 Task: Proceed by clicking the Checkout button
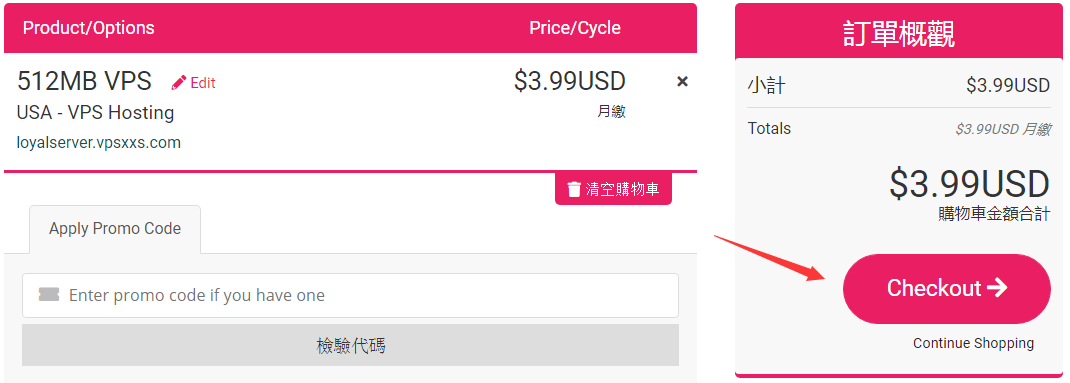click(946, 288)
